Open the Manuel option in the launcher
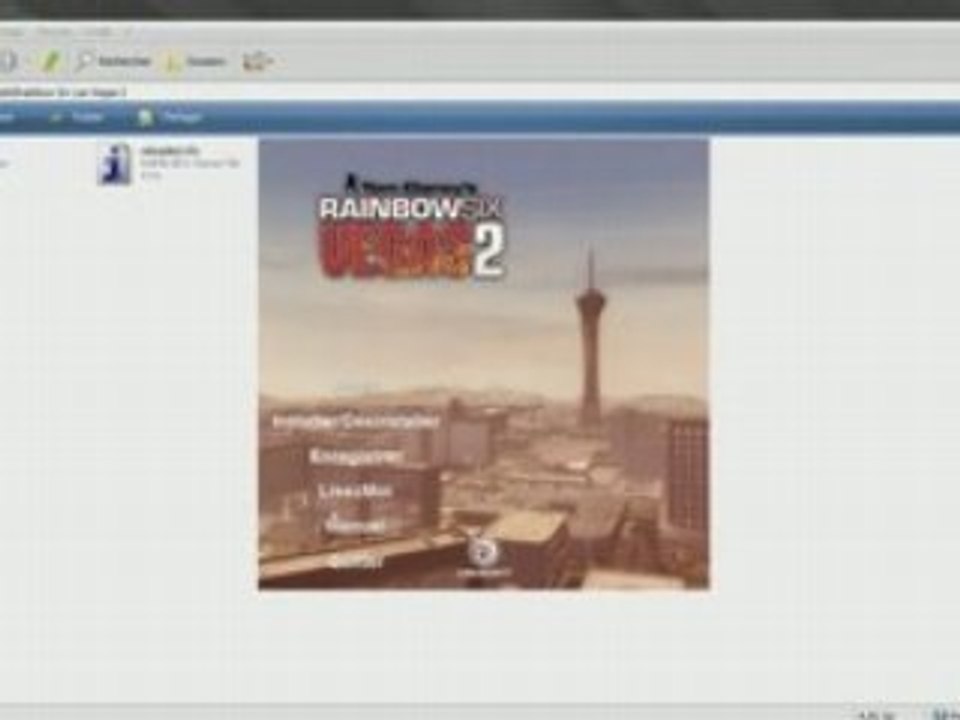Image resolution: width=960 pixels, height=720 pixels. (355, 525)
